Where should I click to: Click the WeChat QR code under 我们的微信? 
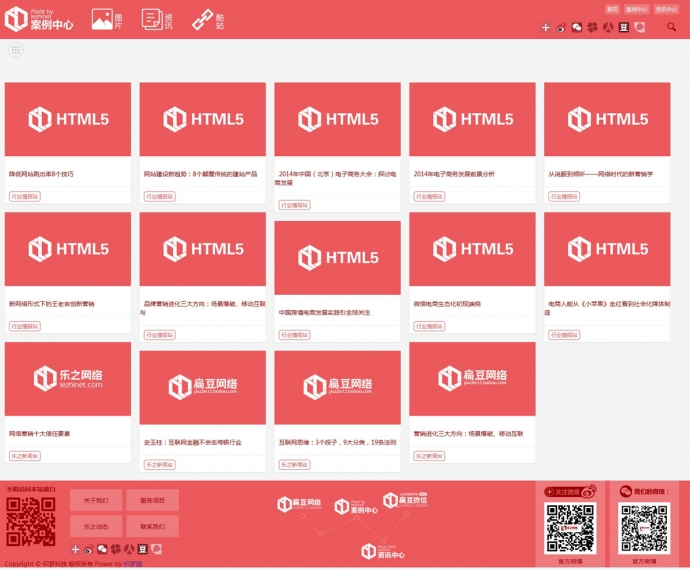(x=644, y=528)
